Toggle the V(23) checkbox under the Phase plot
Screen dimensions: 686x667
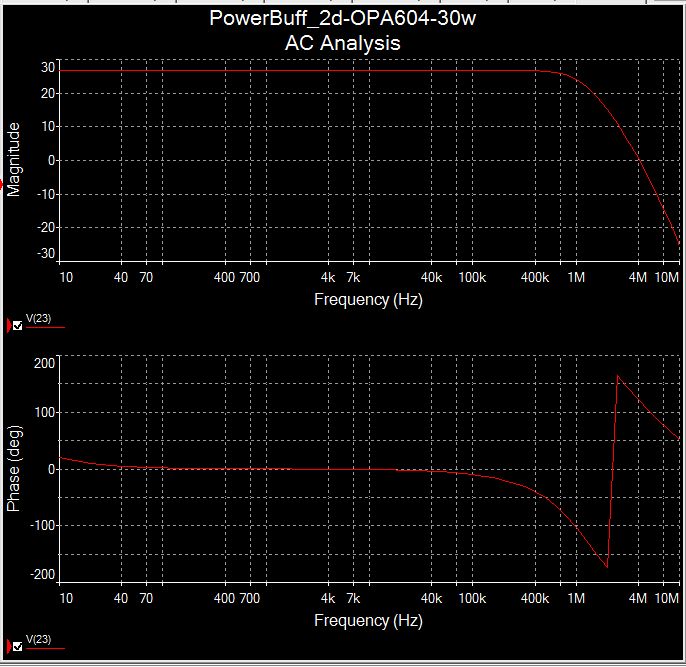coord(18,646)
